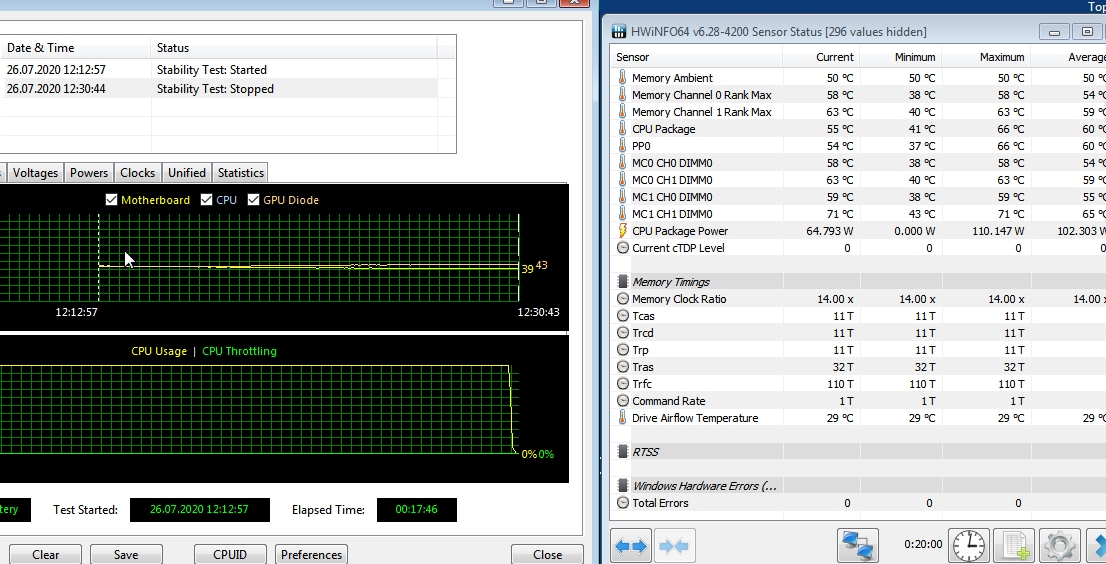Click thermometer icon beside Memory Ambient
This screenshot has height=564, width=1106.
[622, 78]
